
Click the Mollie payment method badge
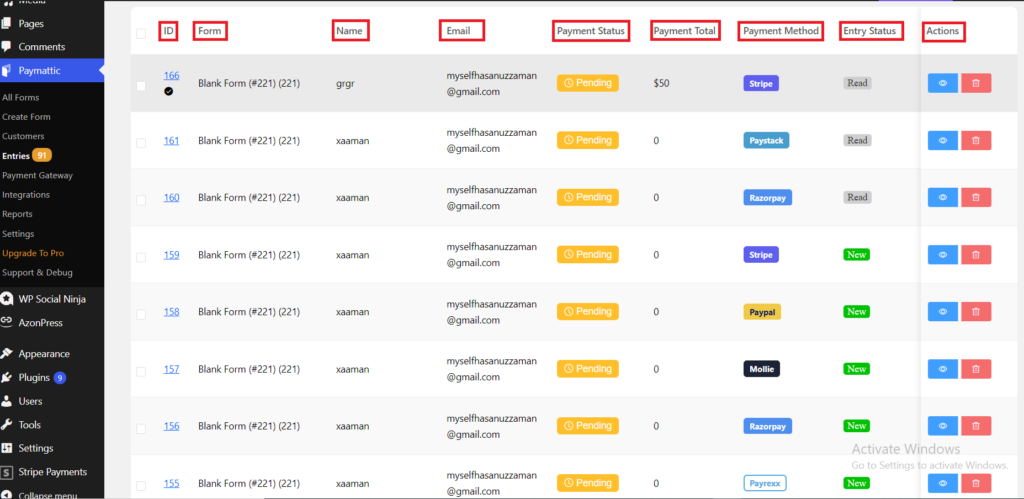tap(761, 369)
